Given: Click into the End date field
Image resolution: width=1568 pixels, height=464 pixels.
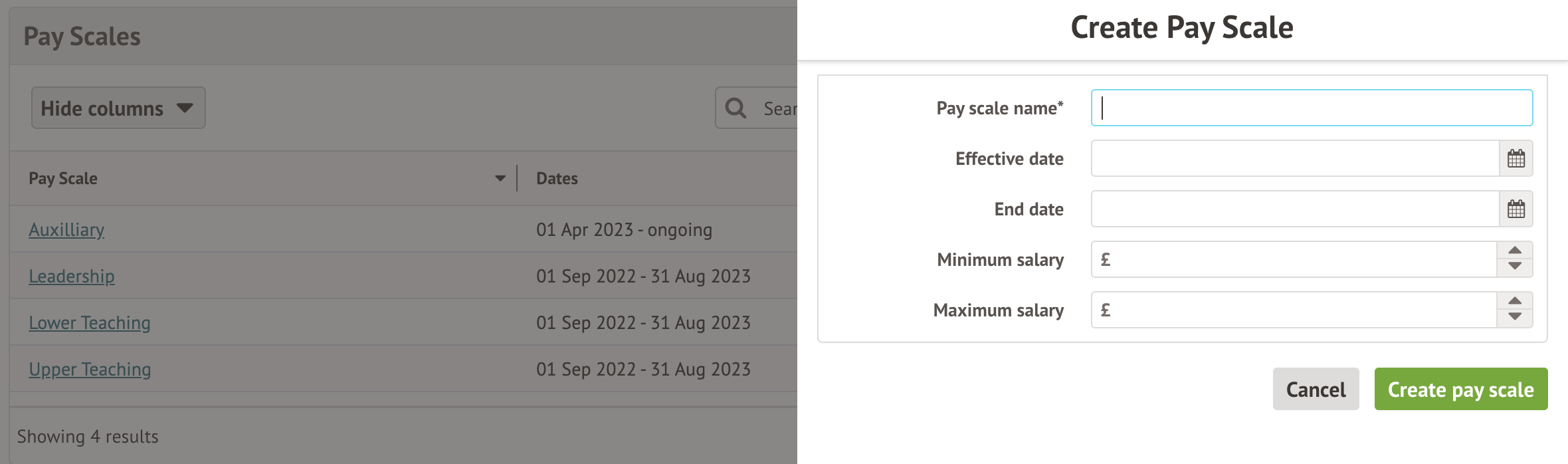Looking at the screenshot, I should [1294, 209].
